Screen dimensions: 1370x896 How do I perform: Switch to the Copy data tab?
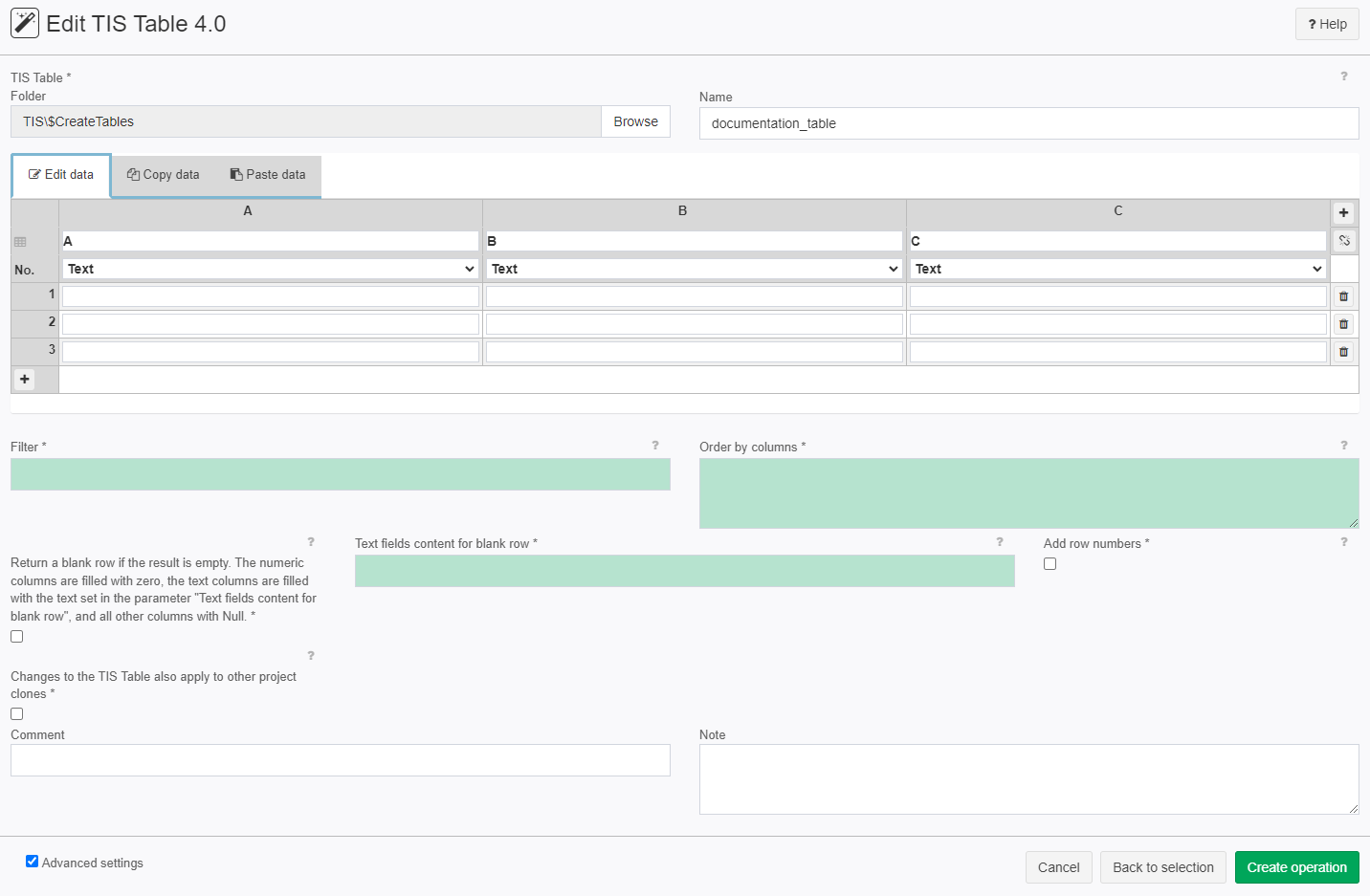click(164, 175)
